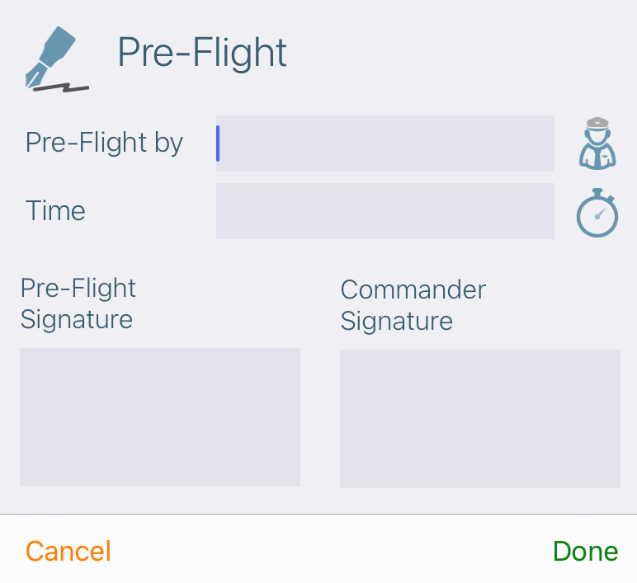Screen dimensions: 637x583
Task: Sign in the right signature pad
Action: click(x=480, y=418)
